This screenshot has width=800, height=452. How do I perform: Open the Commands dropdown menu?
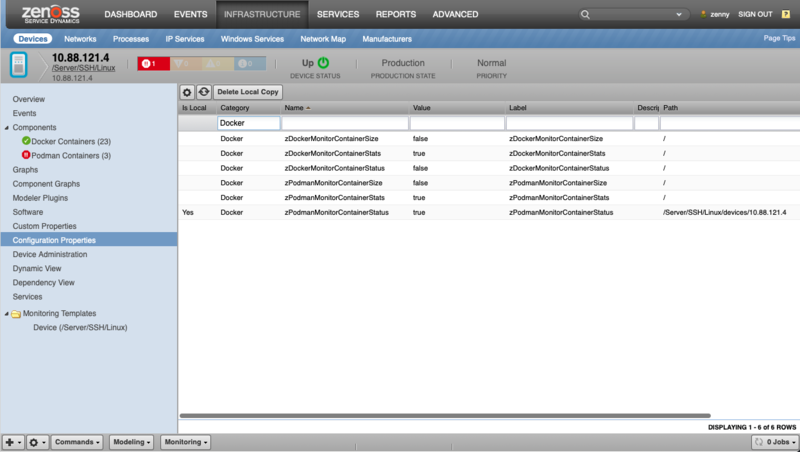[x=77, y=442]
